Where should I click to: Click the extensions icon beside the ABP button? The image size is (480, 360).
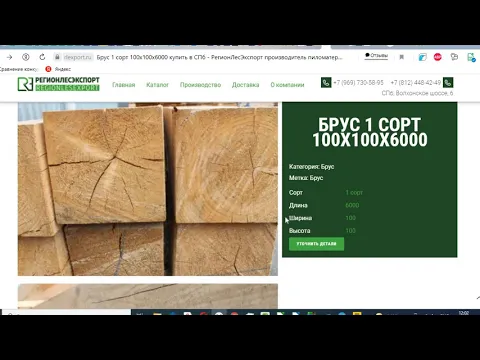pos(454,57)
